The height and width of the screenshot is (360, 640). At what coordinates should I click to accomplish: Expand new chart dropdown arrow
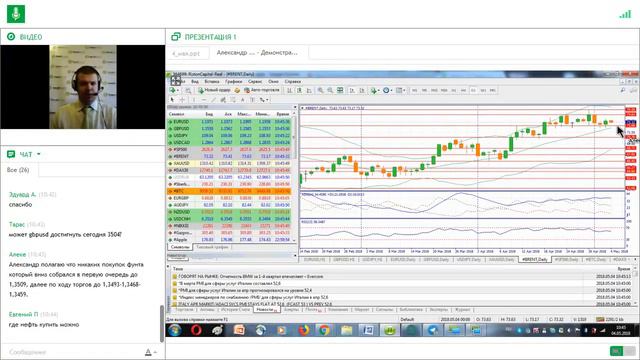(x=178, y=90)
